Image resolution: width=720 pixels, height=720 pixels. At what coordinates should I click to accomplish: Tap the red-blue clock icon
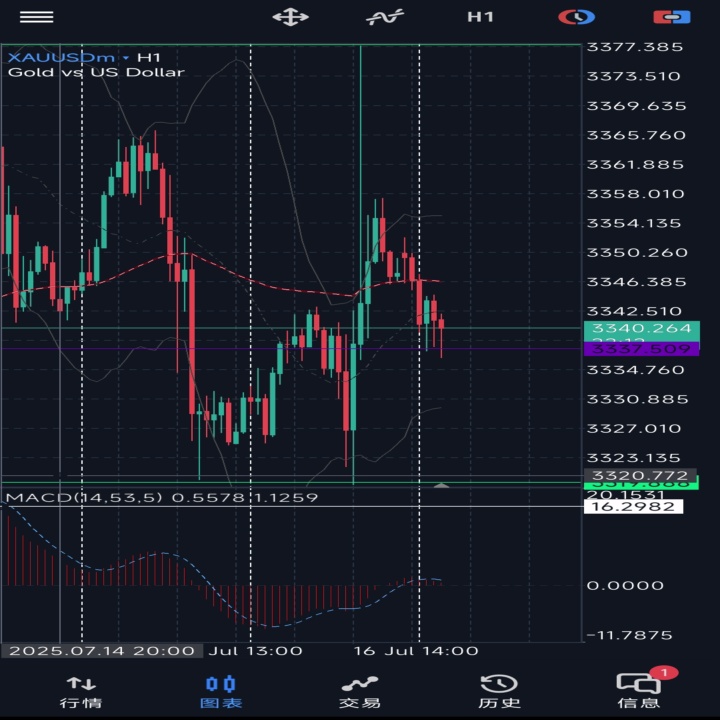[576, 17]
